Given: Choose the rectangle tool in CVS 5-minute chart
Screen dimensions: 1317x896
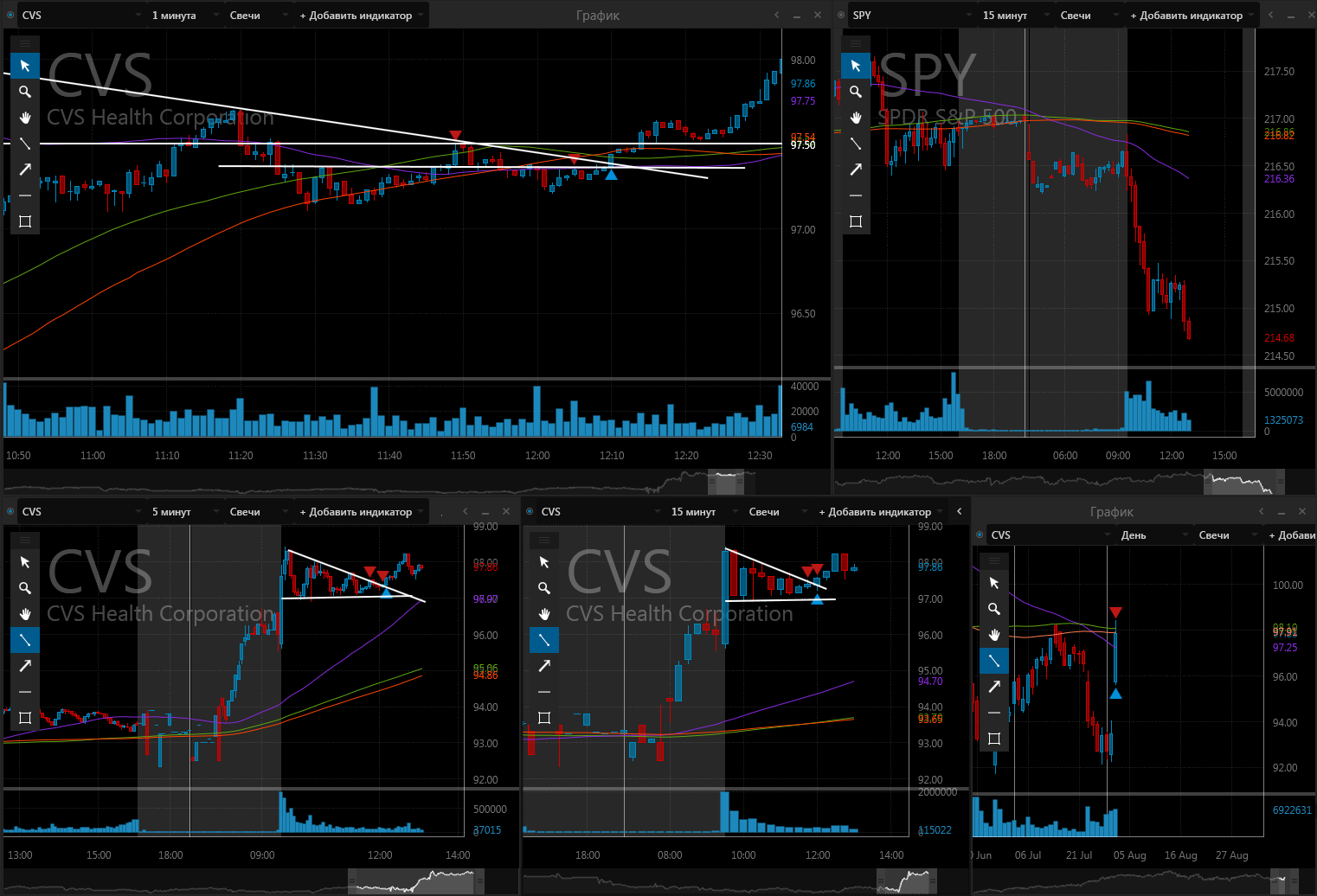Looking at the screenshot, I should click(25, 718).
